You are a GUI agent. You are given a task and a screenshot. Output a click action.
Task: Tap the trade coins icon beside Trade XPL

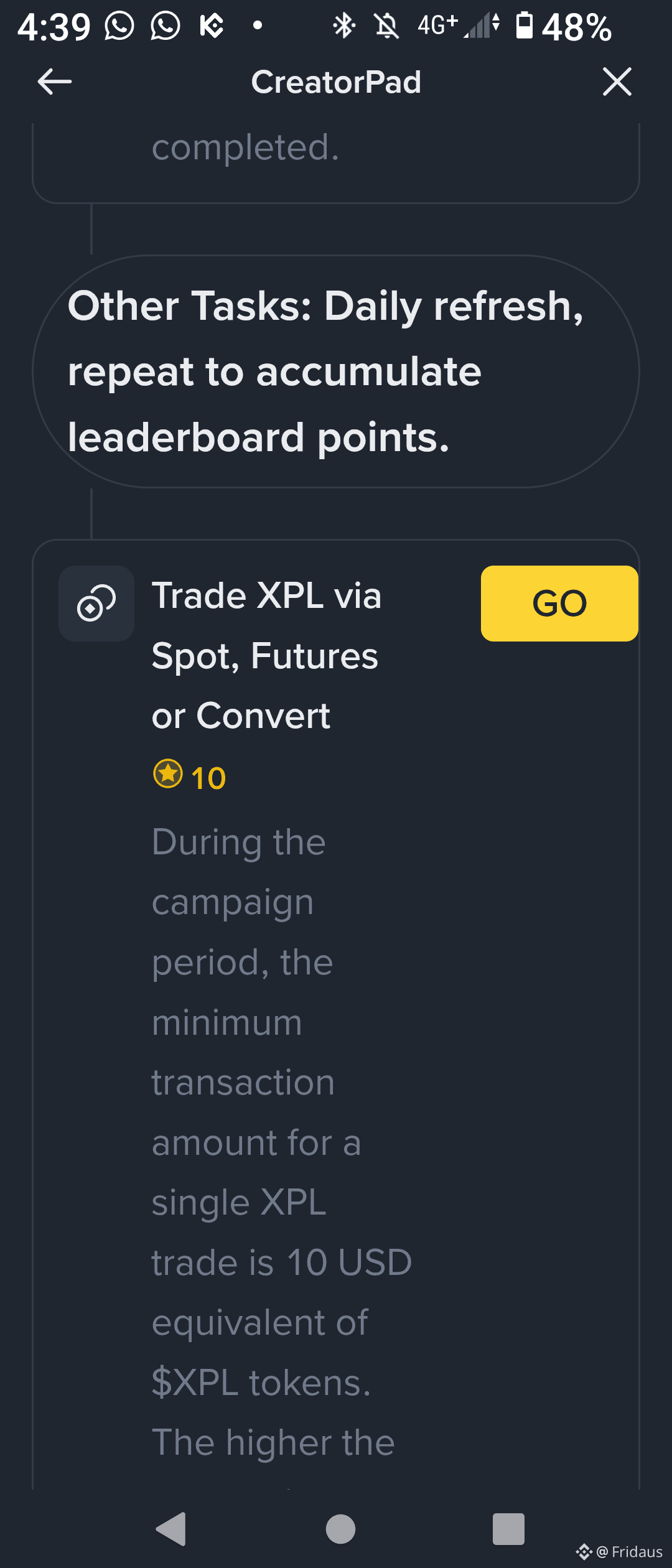pyautogui.click(x=96, y=603)
